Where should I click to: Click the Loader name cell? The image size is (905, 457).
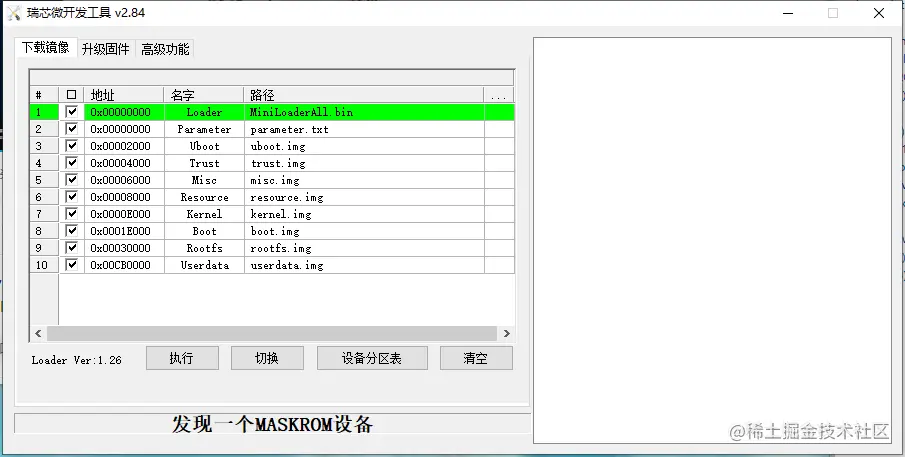click(204, 112)
